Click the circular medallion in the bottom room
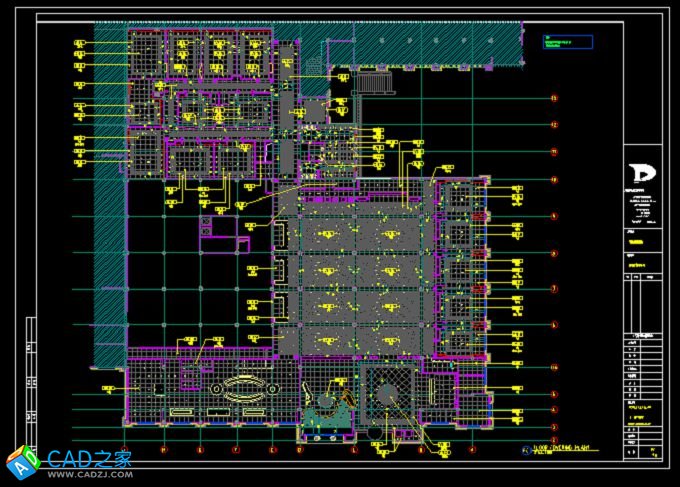The width and height of the screenshot is (680, 487). (x=389, y=392)
